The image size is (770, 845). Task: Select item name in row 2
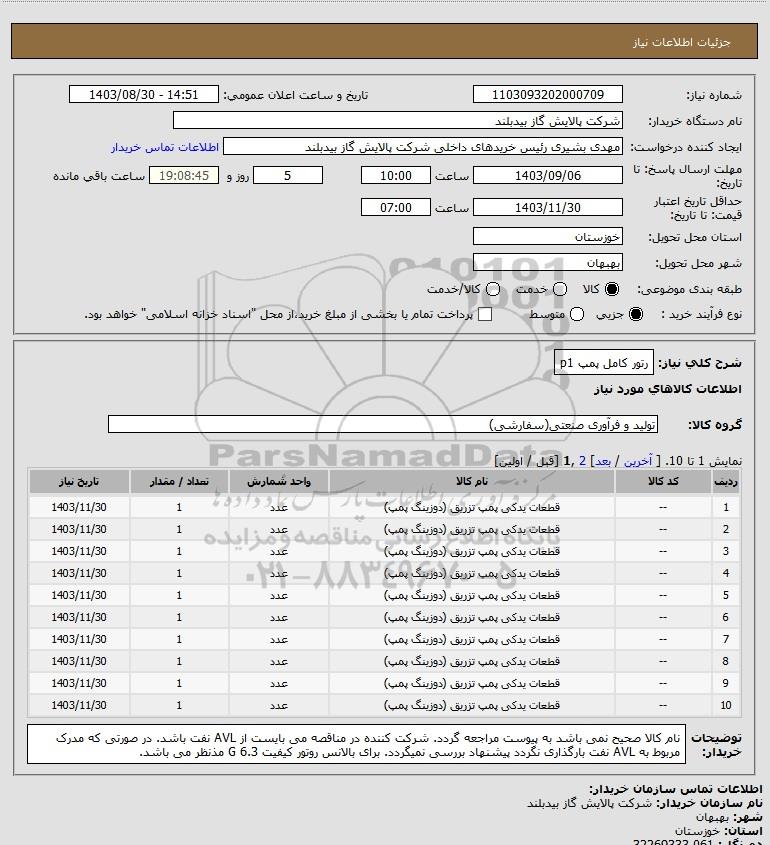coord(471,529)
